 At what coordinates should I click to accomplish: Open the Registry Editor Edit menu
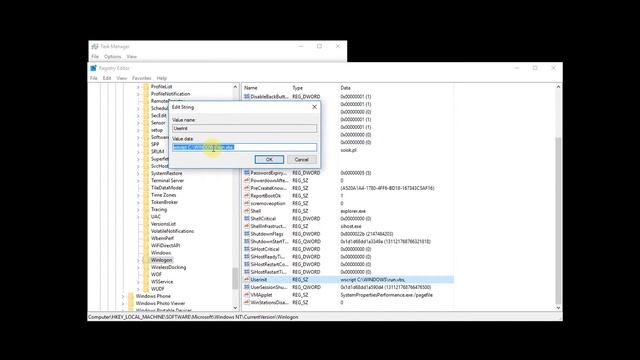[107, 78]
